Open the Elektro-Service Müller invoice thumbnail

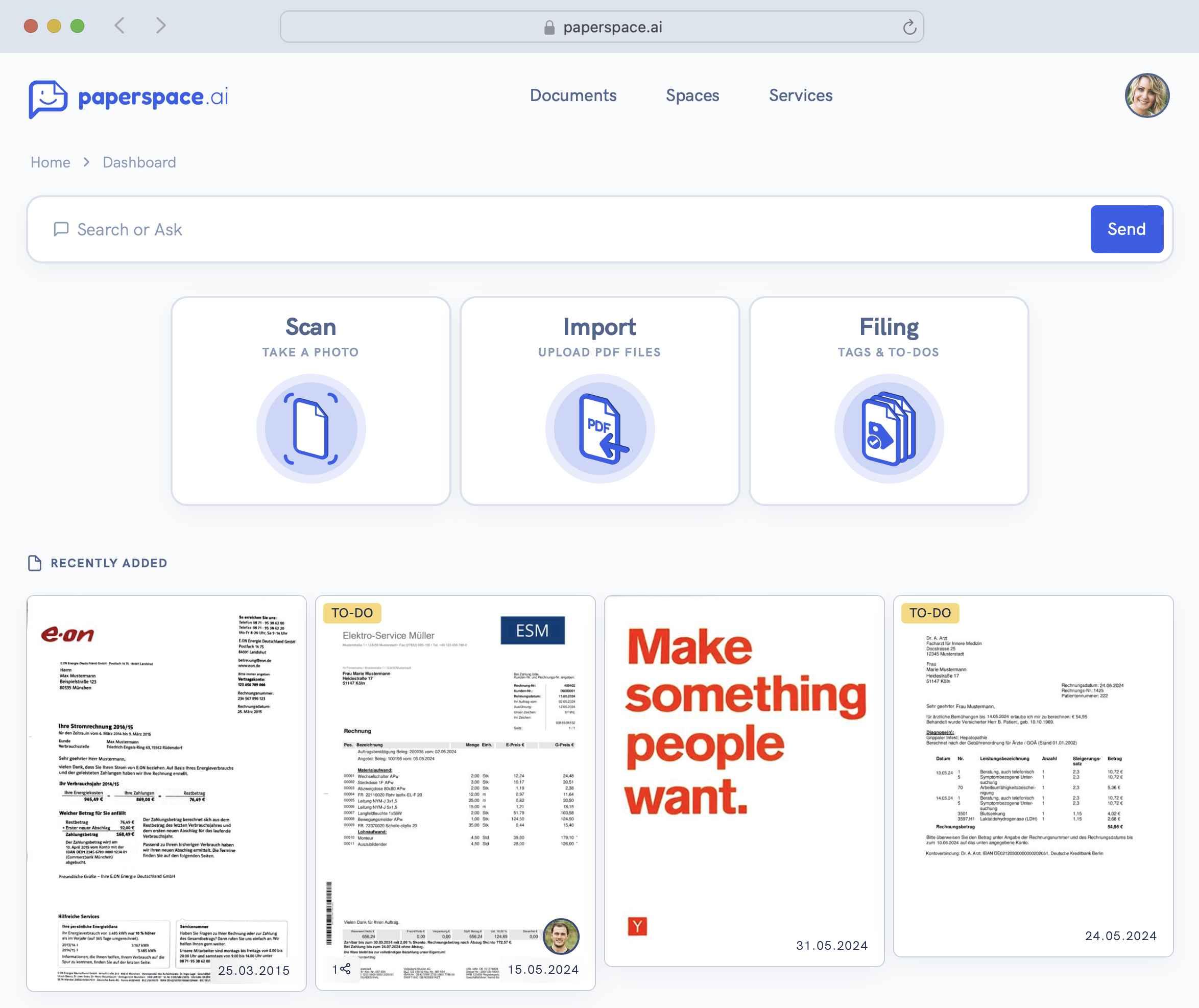click(x=455, y=793)
